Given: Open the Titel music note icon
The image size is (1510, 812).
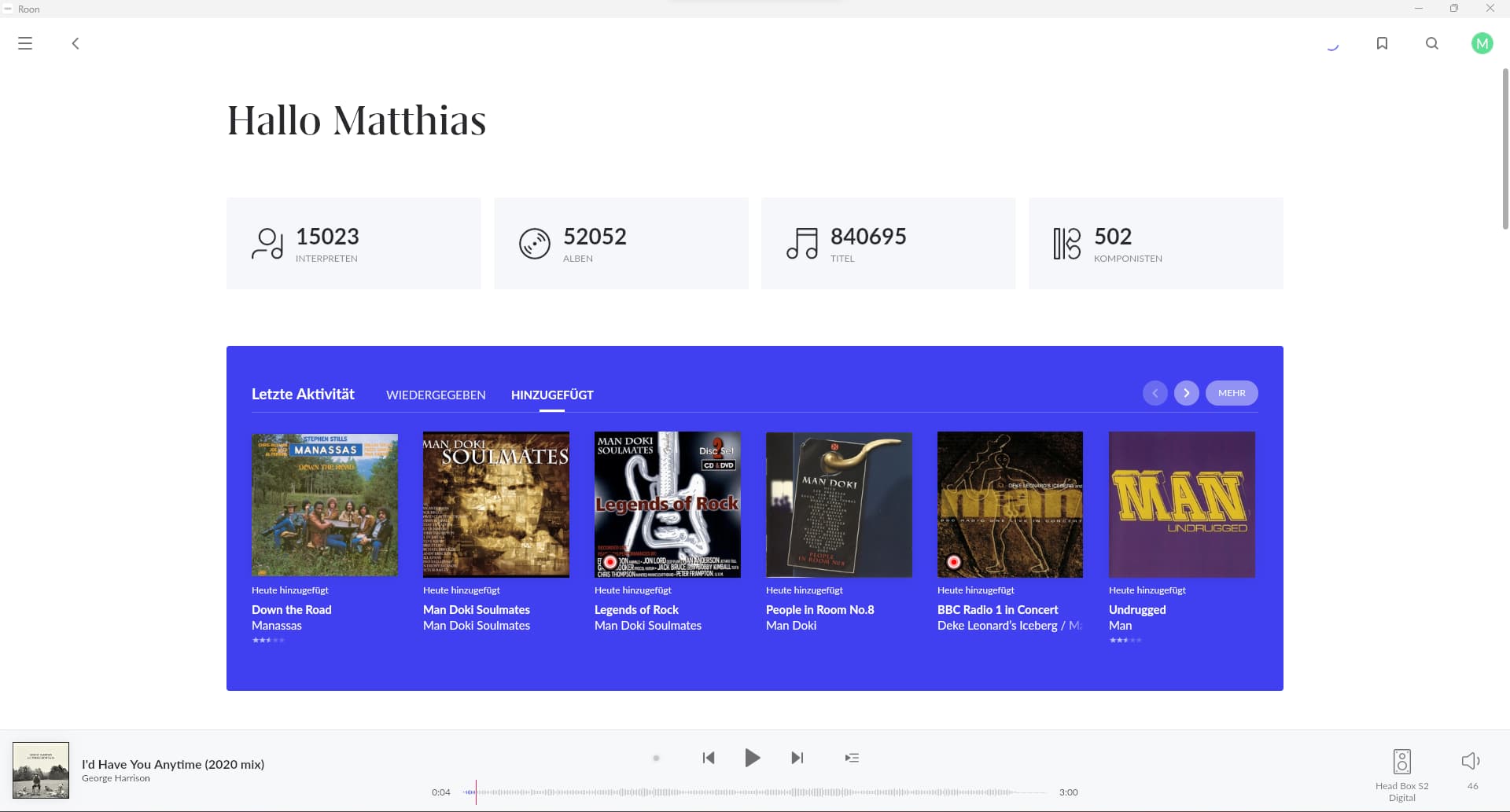Looking at the screenshot, I should pyautogui.click(x=802, y=244).
